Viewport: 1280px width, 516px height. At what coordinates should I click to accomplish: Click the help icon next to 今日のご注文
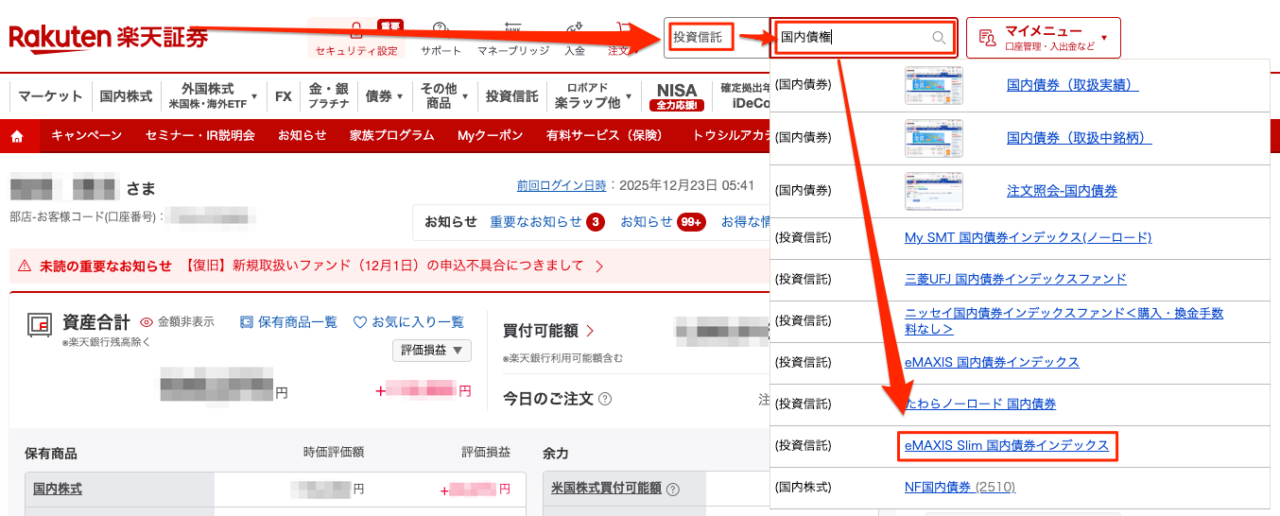[605, 399]
